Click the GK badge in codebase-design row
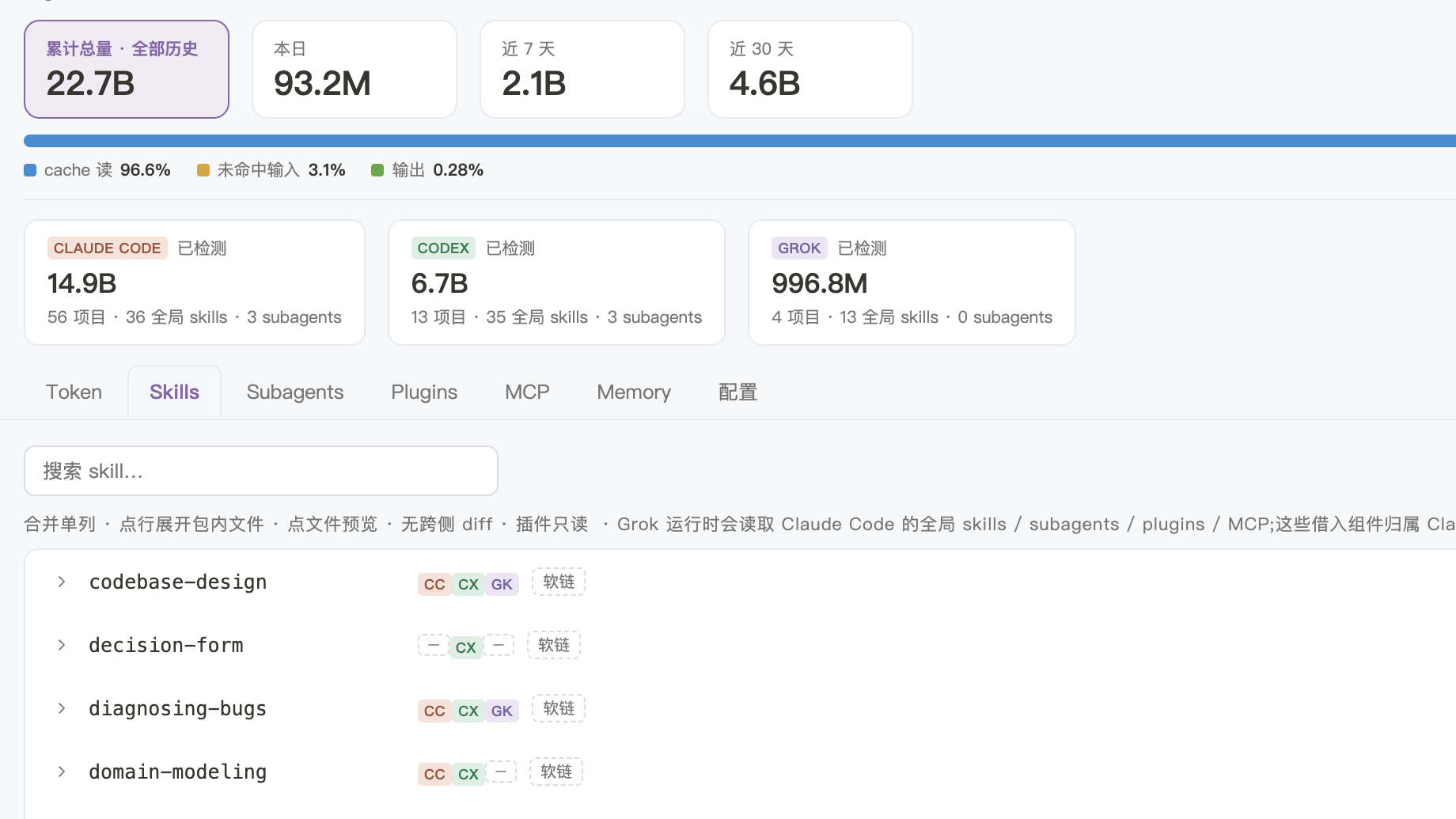Viewport: 1456px width, 819px height. point(502,585)
